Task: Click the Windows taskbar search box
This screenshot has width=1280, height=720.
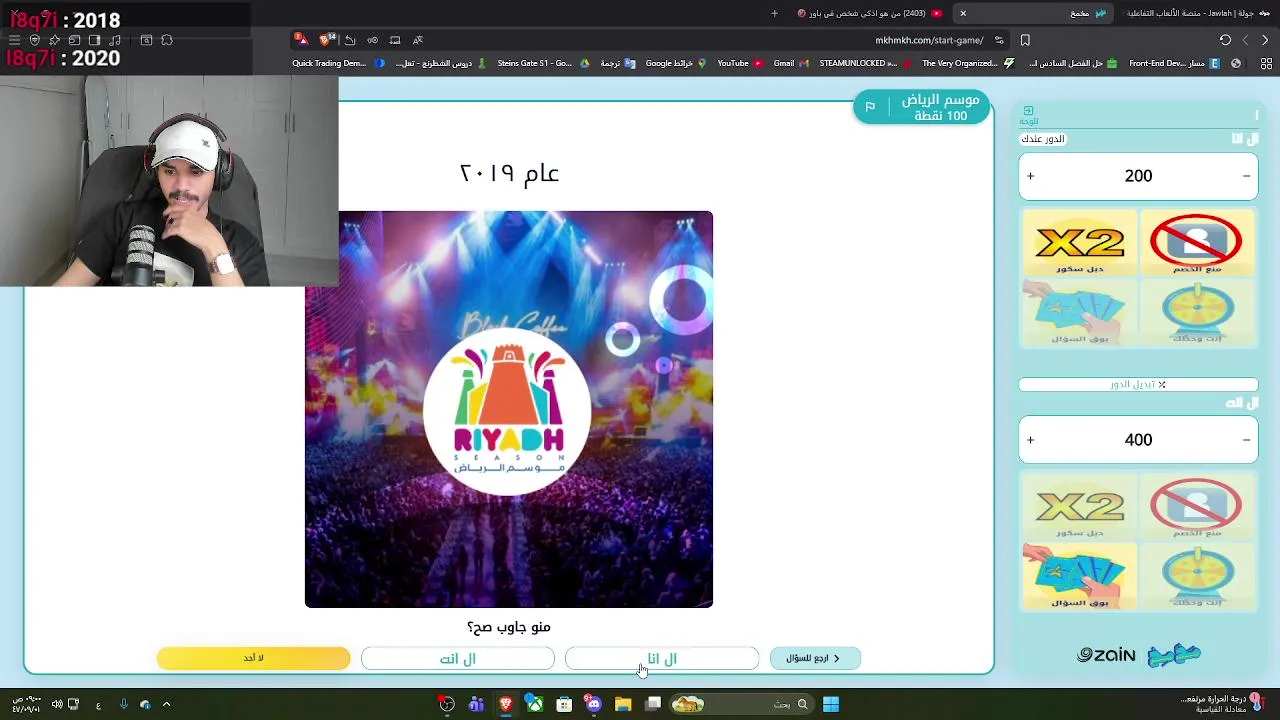Action: (x=745, y=704)
